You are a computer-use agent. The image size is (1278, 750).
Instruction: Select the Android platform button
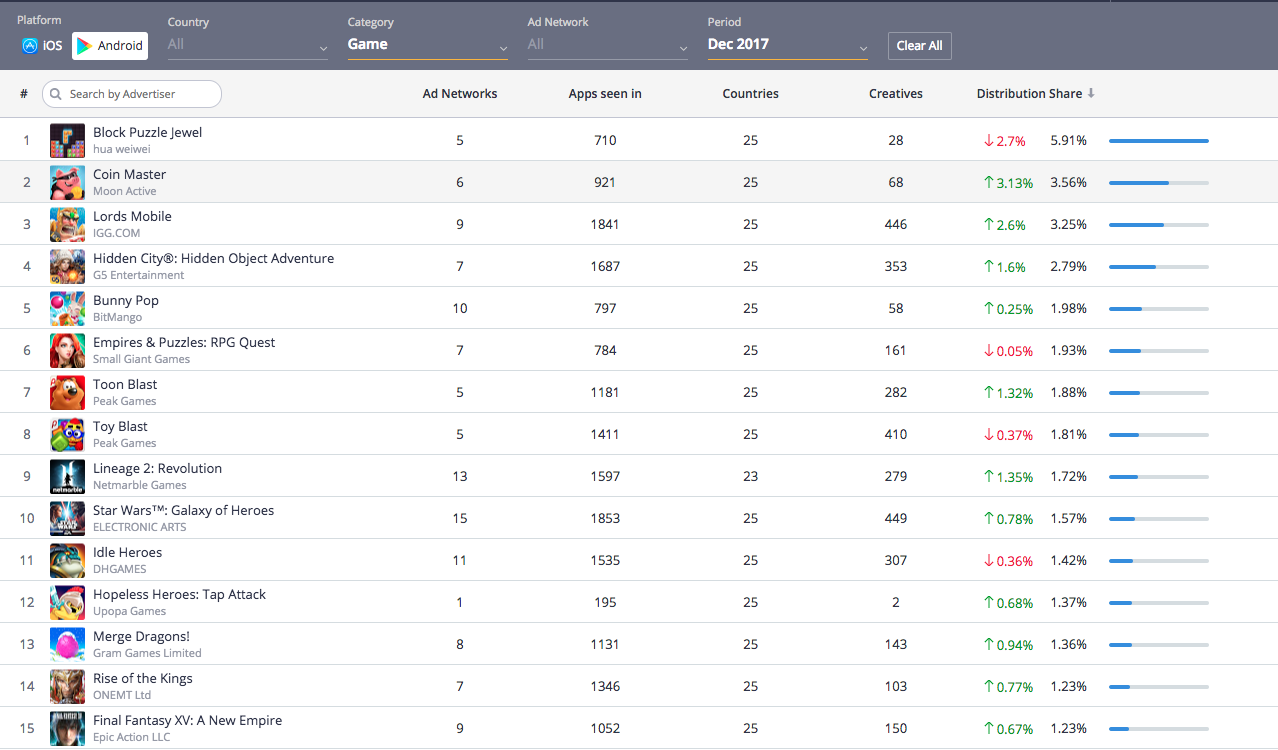pos(110,46)
